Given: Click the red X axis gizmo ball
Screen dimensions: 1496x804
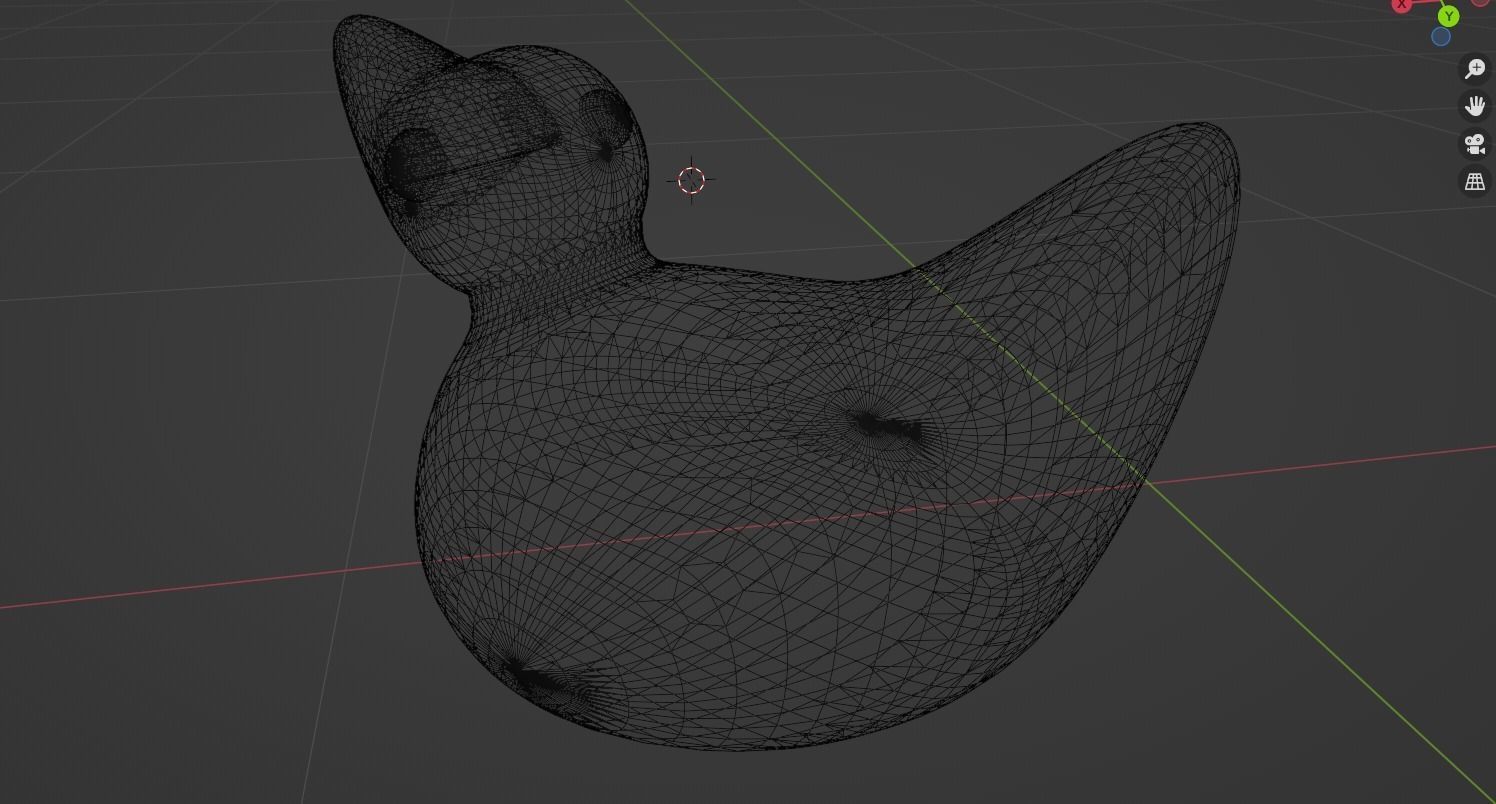Looking at the screenshot, I should (x=1402, y=5).
